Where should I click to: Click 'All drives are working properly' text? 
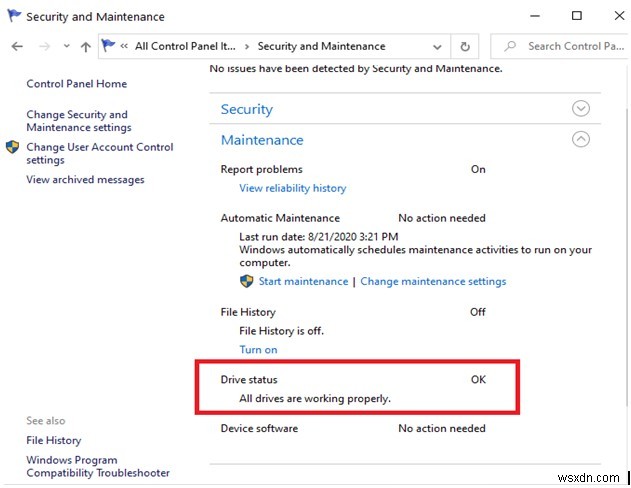pos(315,399)
